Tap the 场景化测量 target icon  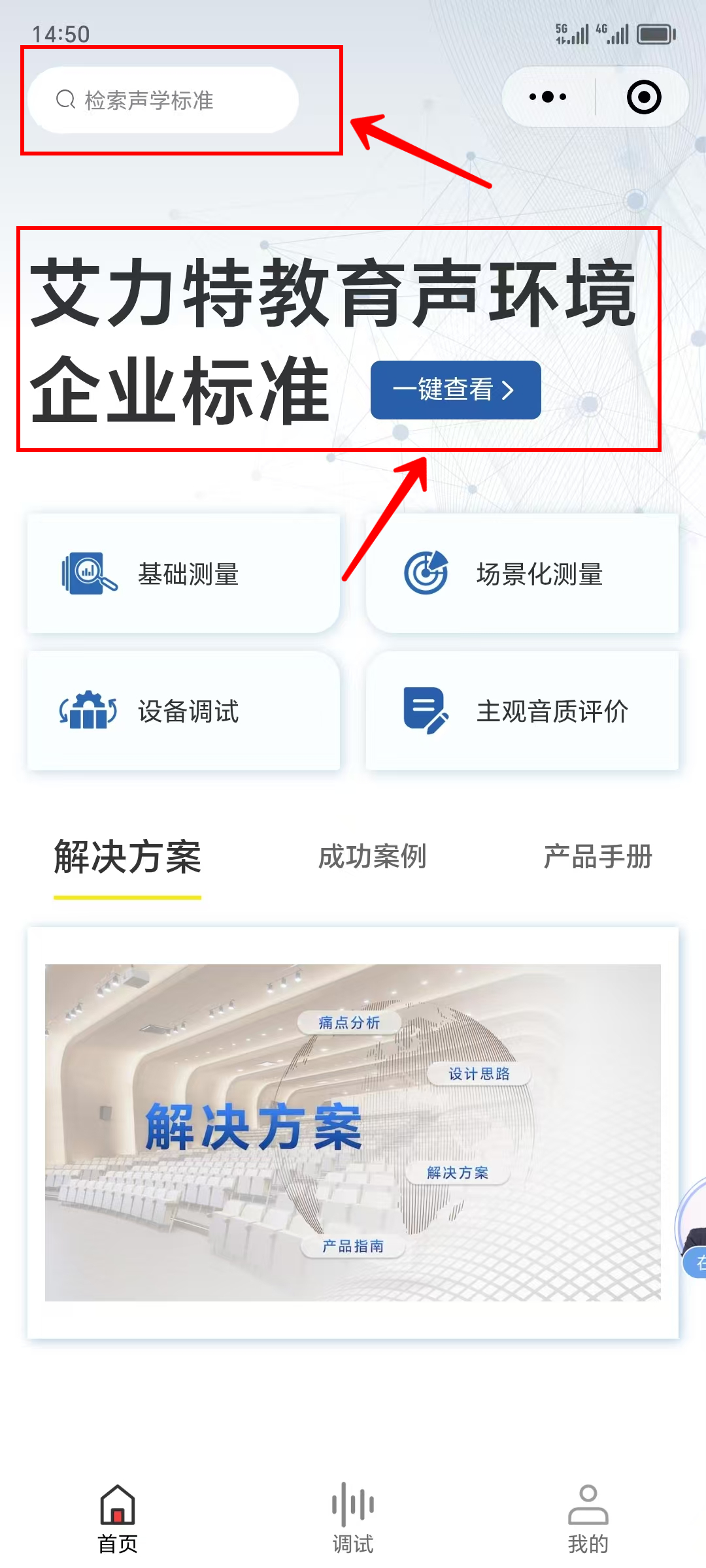pos(426,572)
